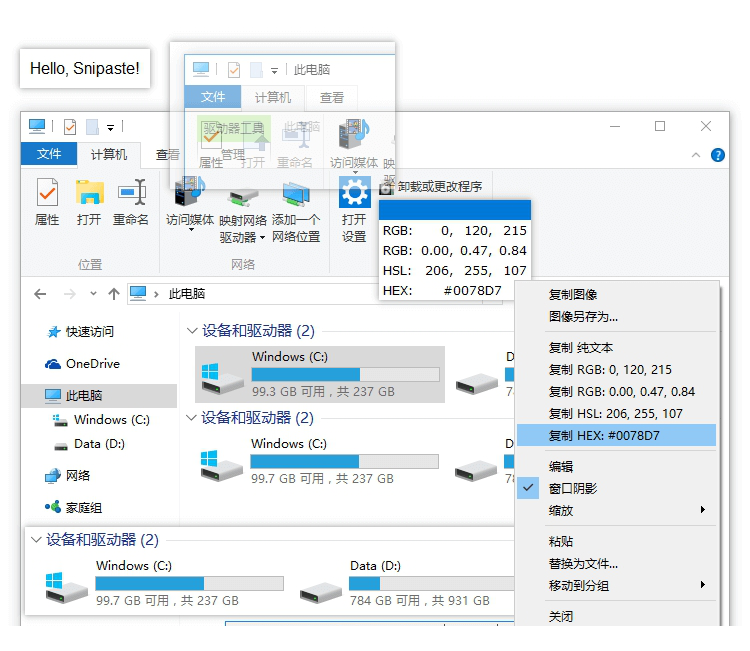
Task: Click the PC icon in address bar
Action: click(138, 293)
